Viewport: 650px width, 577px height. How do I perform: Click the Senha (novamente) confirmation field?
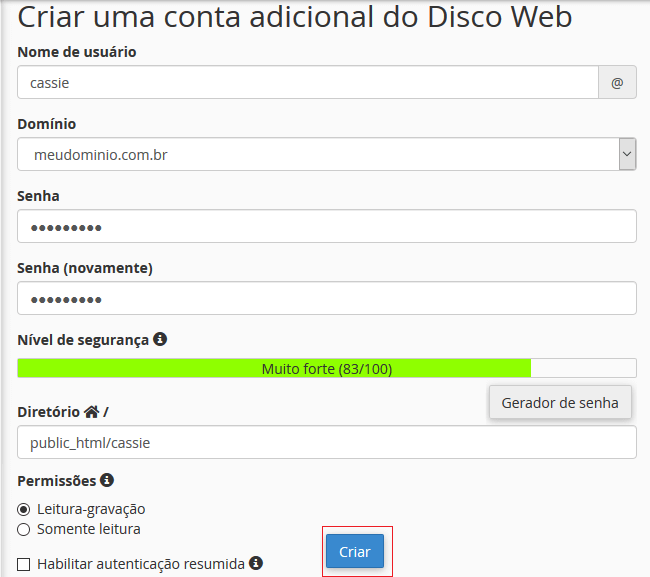tap(327, 299)
